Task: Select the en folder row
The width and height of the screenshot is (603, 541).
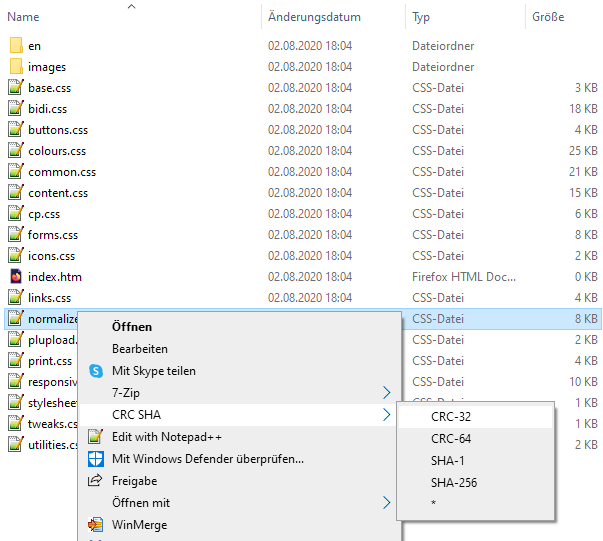Action: [x=35, y=46]
